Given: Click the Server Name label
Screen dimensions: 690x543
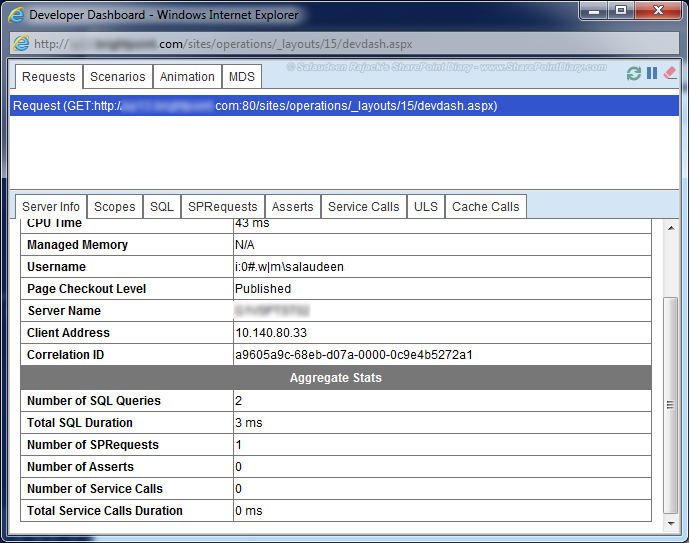Looking at the screenshot, I should [64, 311].
